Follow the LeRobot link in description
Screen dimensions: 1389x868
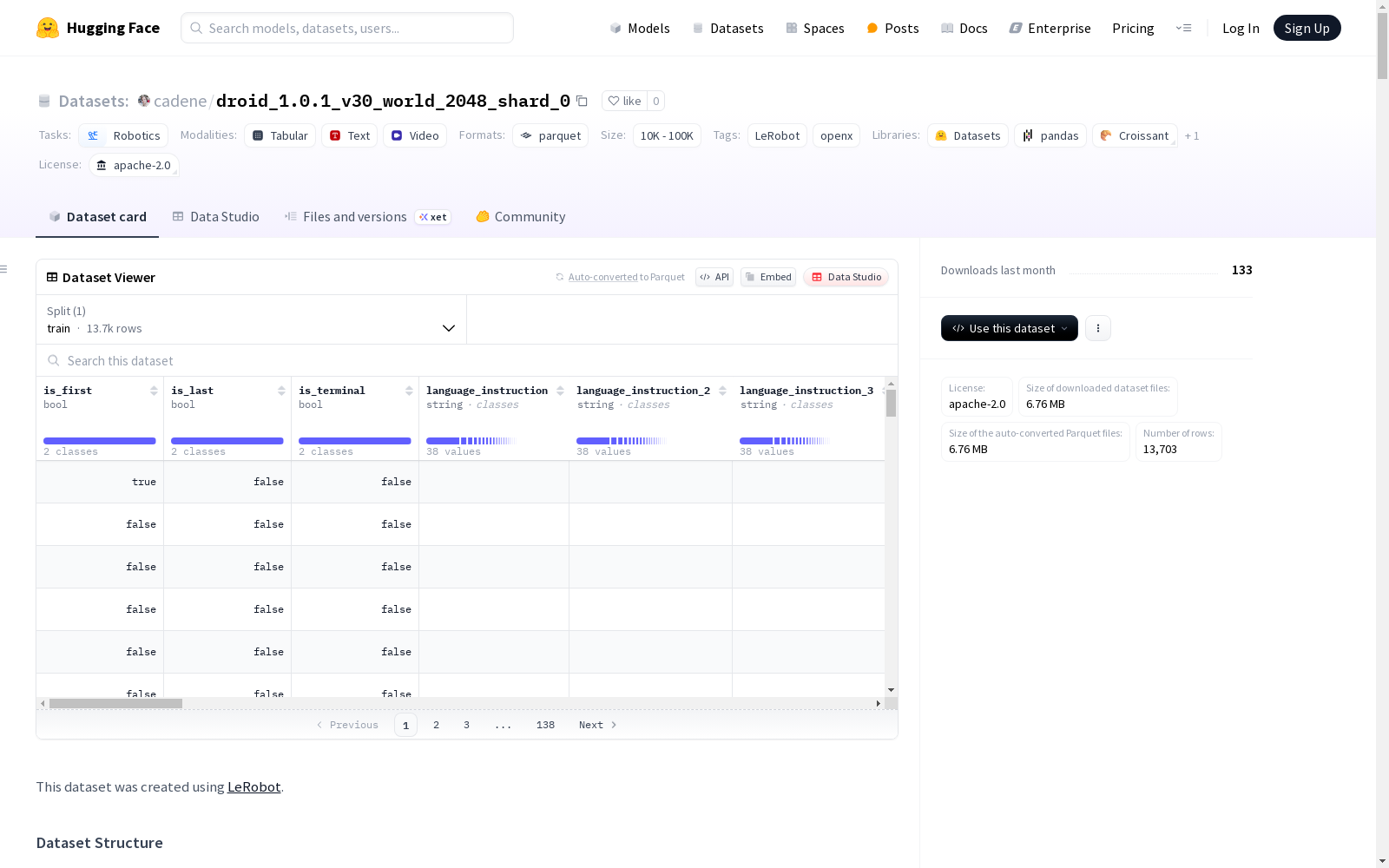pos(253,786)
